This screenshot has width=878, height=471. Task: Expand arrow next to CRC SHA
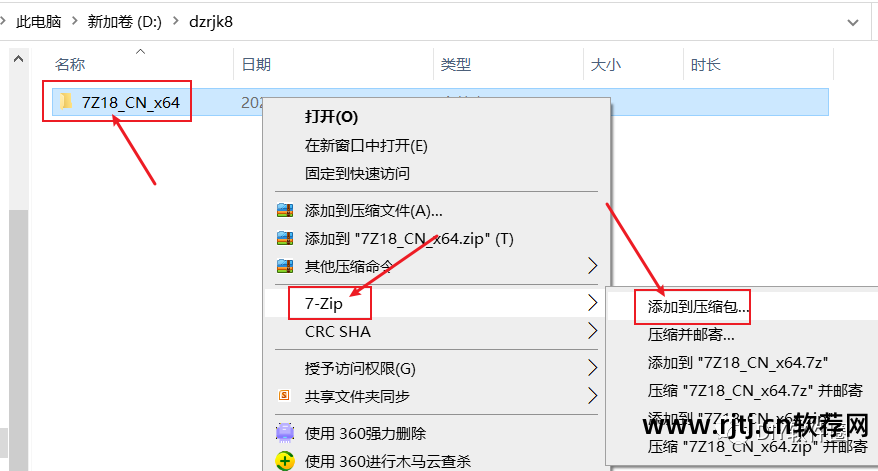pyautogui.click(x=592, y=331)
